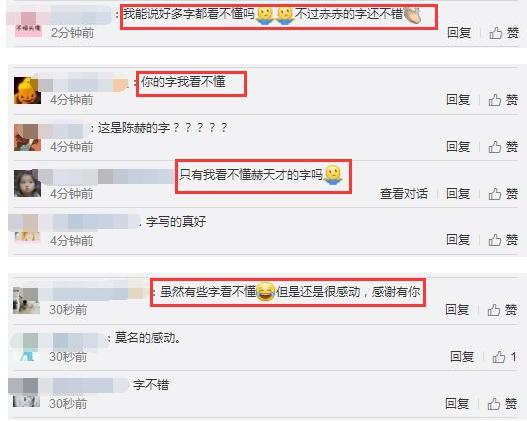Reply to the comment posted 2分钟前
The width and height of the screenshot is (527, 421).
[x=459, y=33]
